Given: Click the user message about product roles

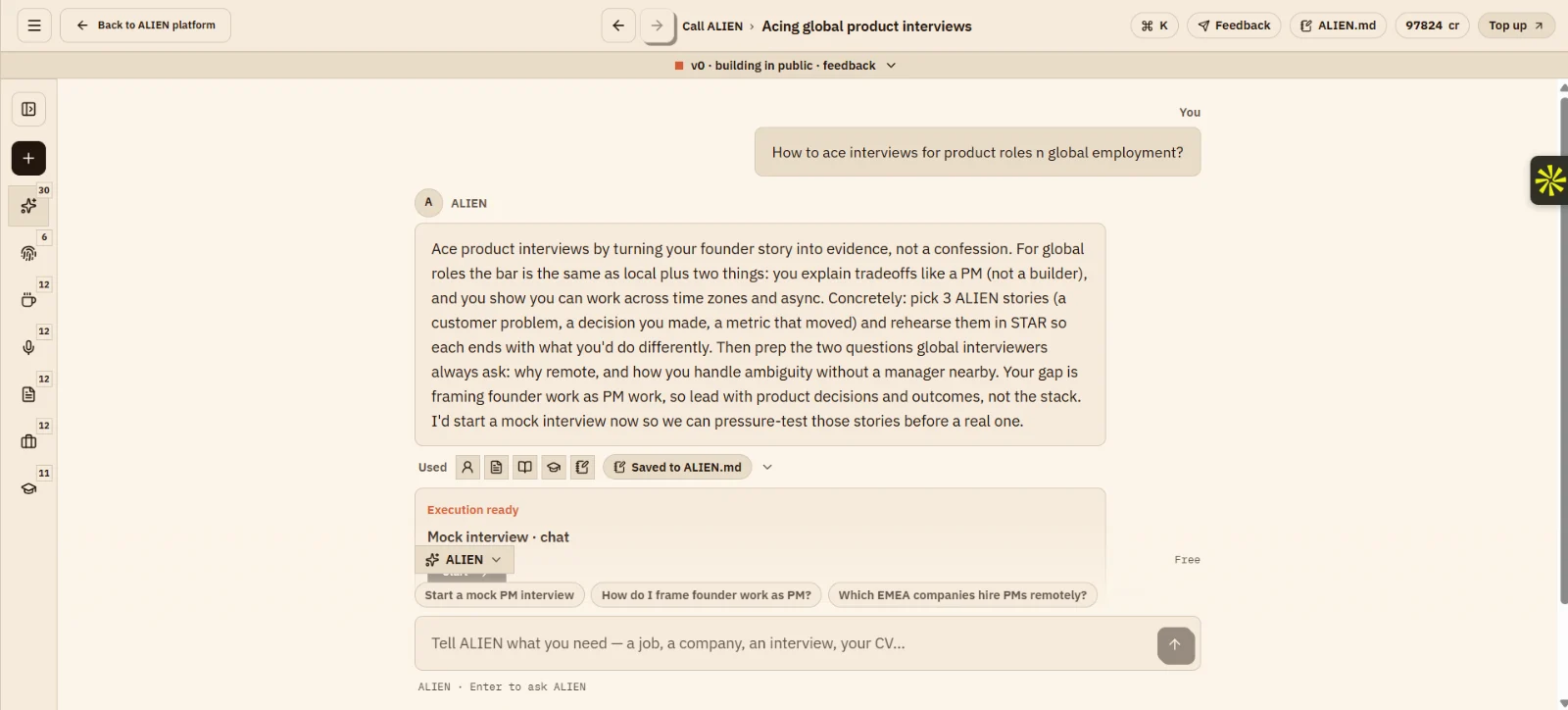Looking at the screenshot, I should 977,153.
